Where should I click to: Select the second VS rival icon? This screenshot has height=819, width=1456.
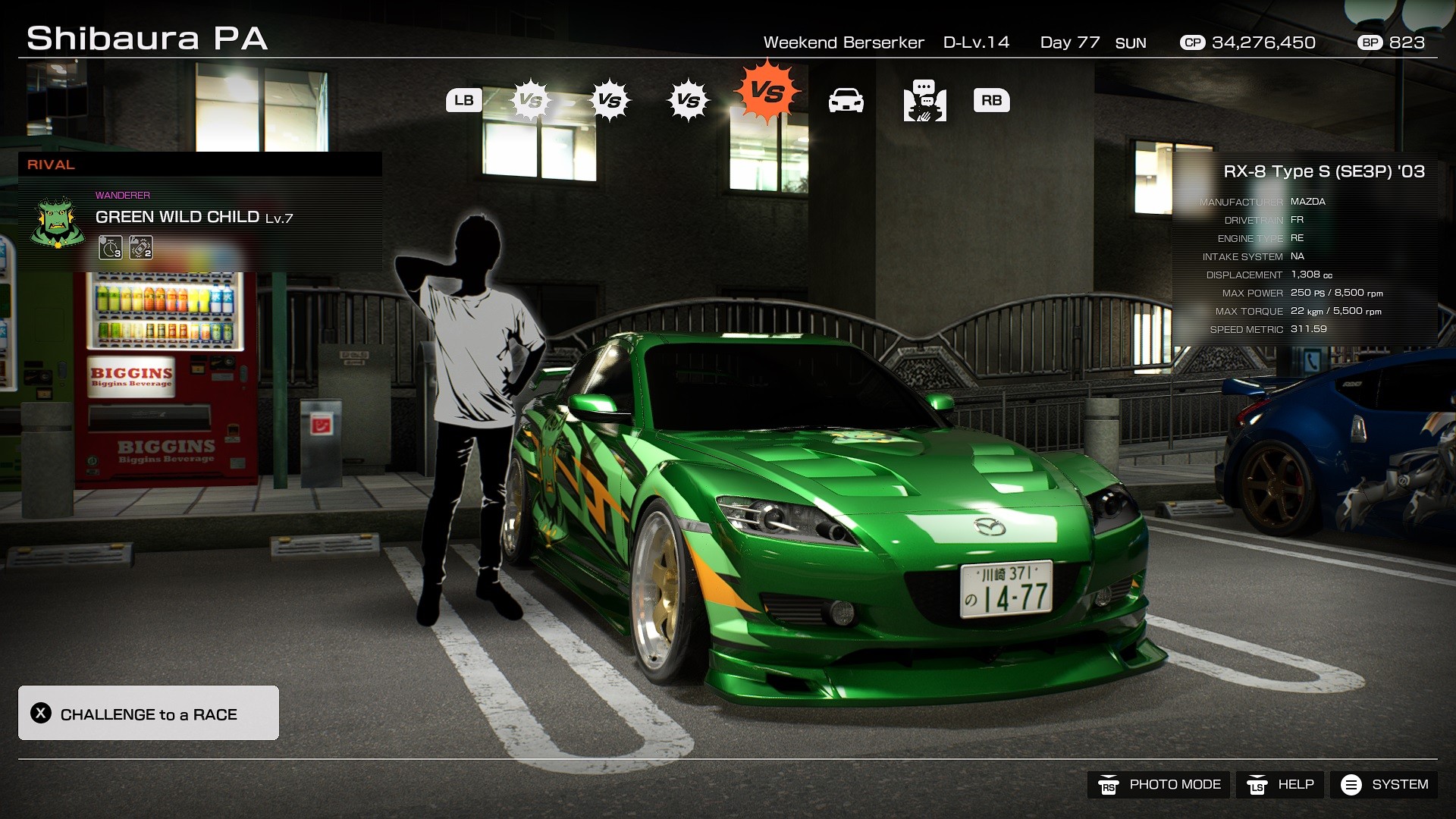tap(609, 100)
